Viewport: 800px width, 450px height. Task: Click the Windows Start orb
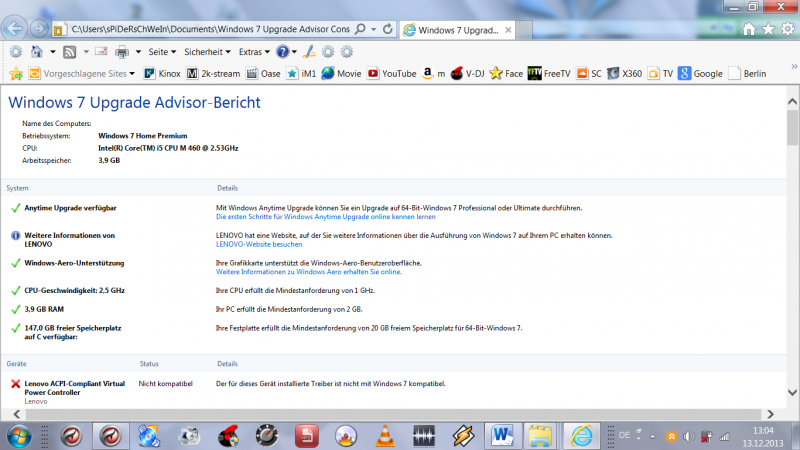coord(18,437)
